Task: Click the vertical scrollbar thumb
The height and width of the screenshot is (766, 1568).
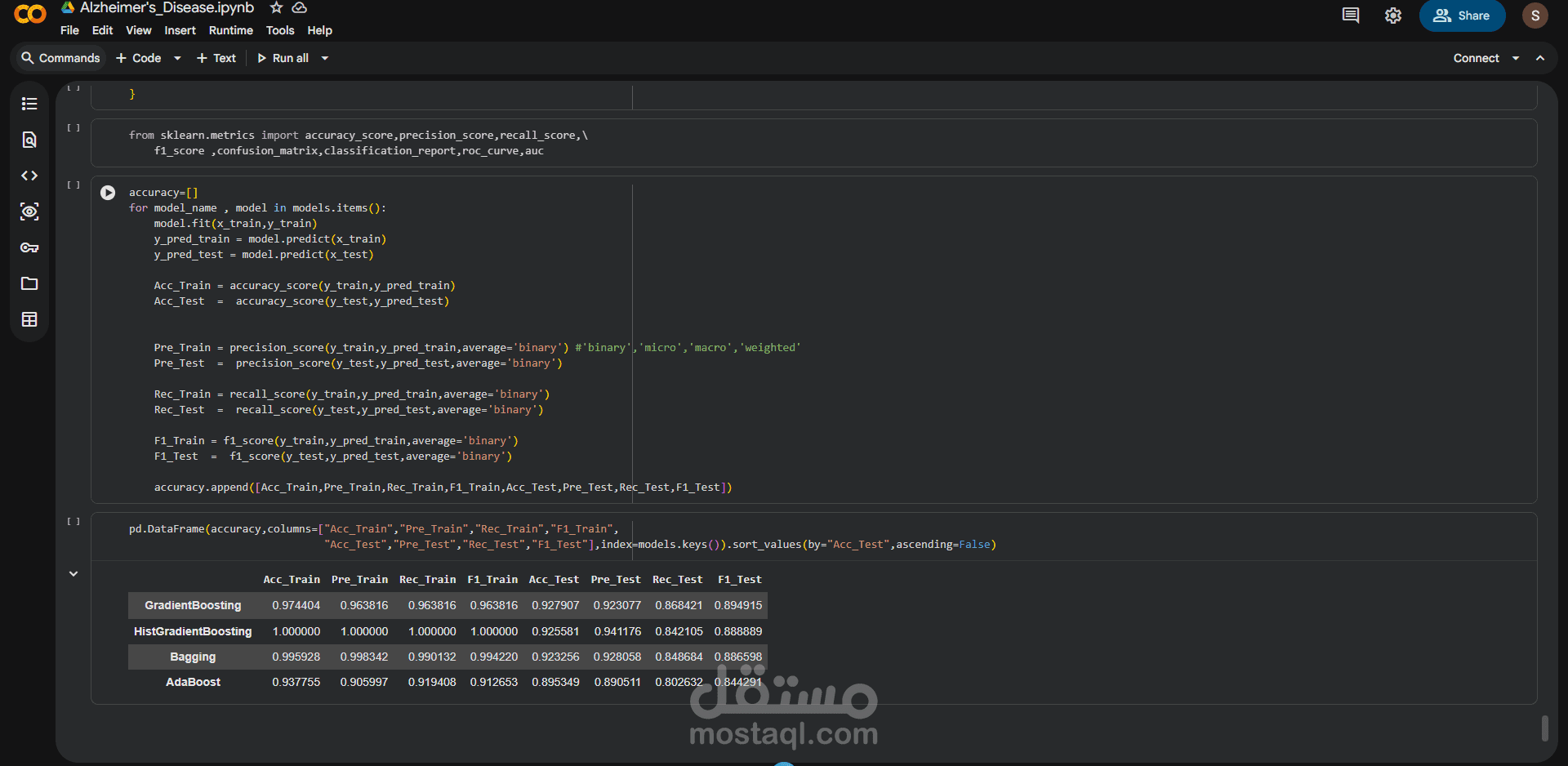Action: 1544,728
